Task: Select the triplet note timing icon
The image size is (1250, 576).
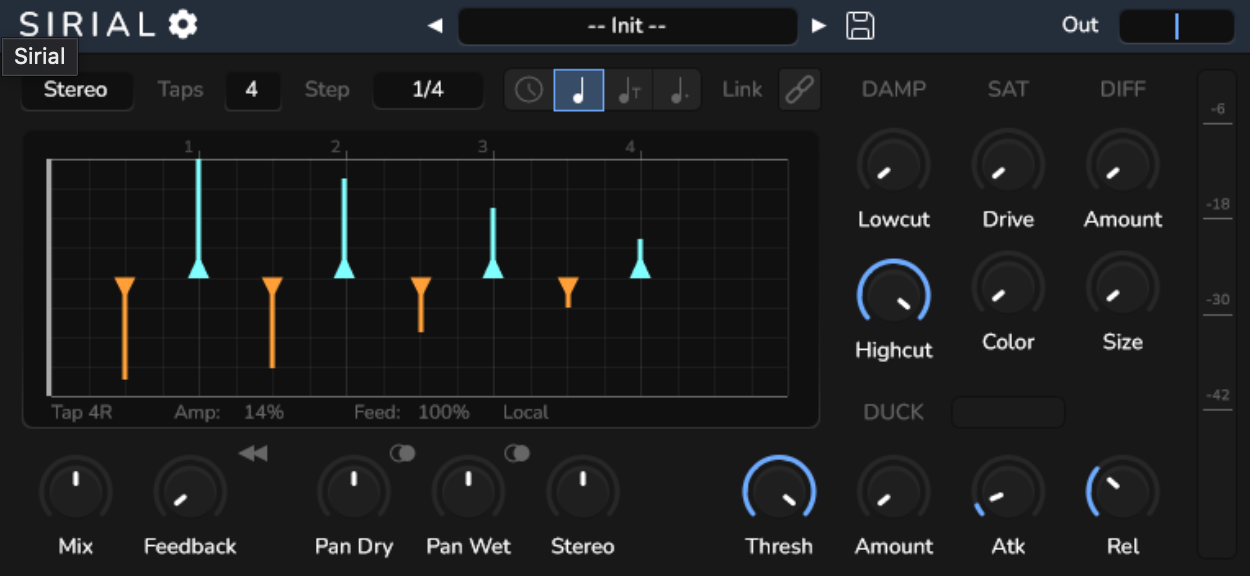Action: (628, 90)
